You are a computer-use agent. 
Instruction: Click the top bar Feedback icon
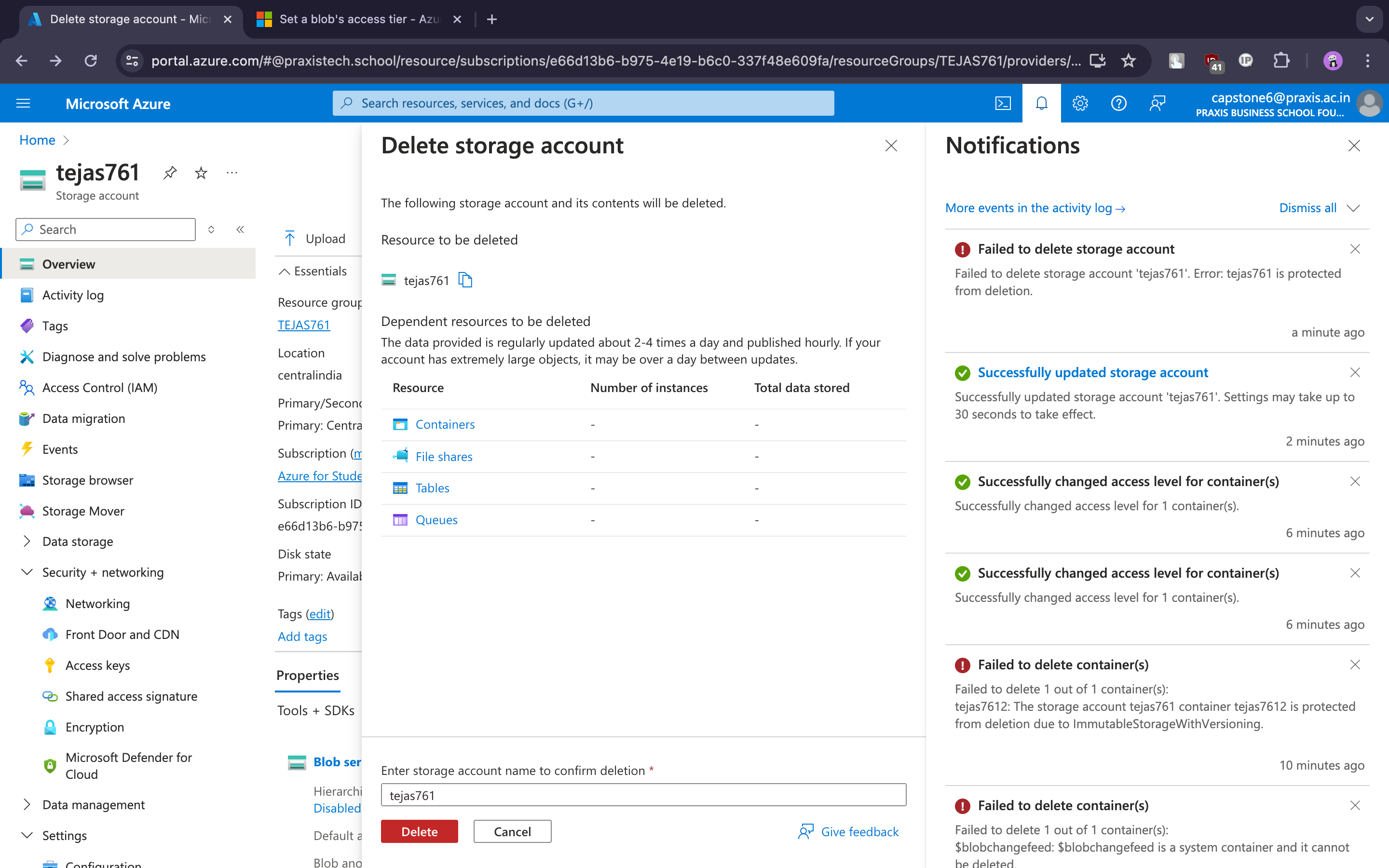(1157, 103)
